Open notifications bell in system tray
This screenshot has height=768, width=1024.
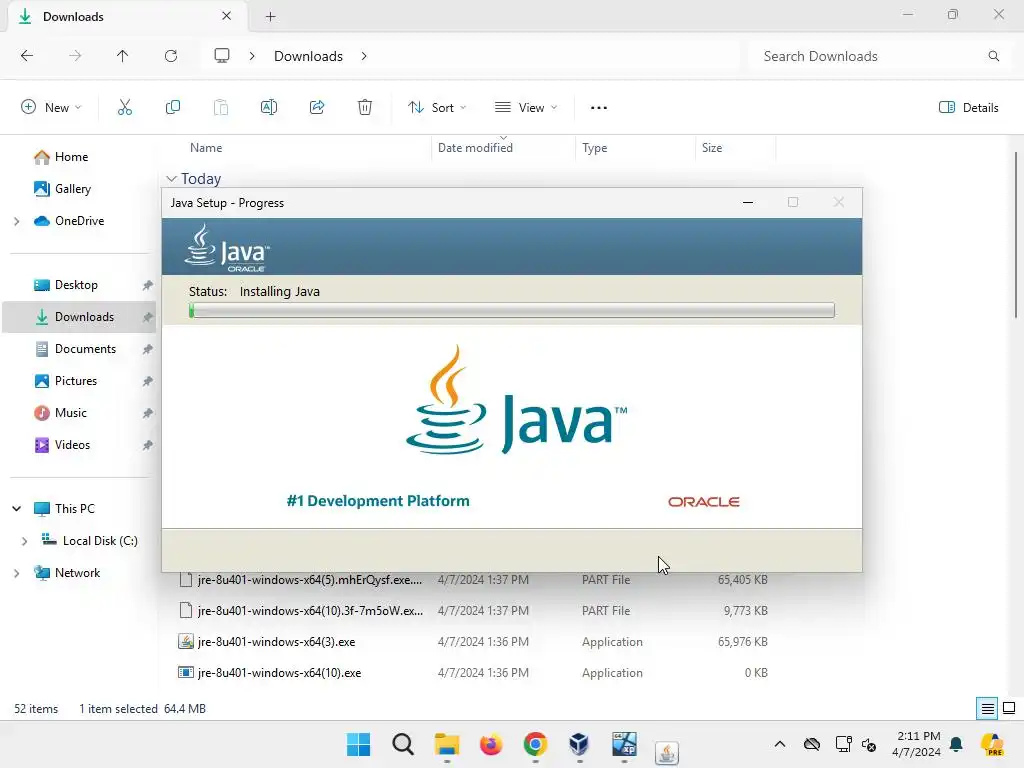point(957,744)
